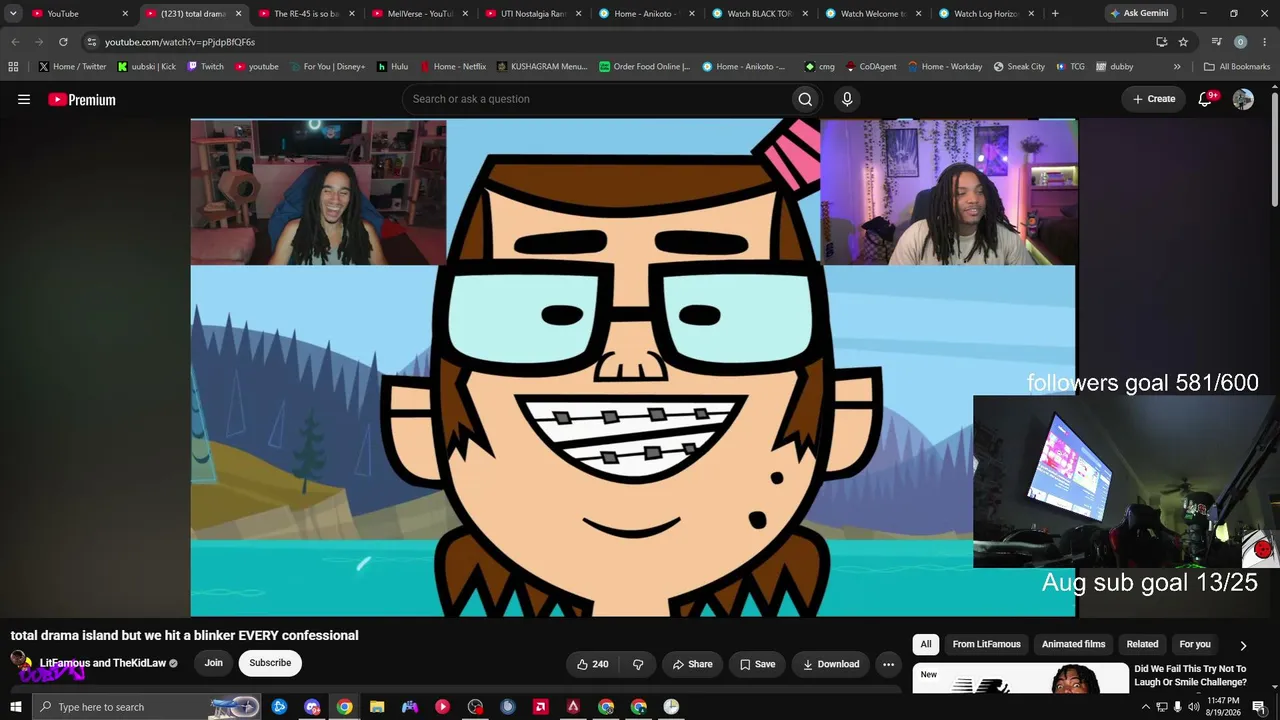Go to YouTube Premium home logo
This screenshot has height=720, width=1280.
click(x=82, y=99)
